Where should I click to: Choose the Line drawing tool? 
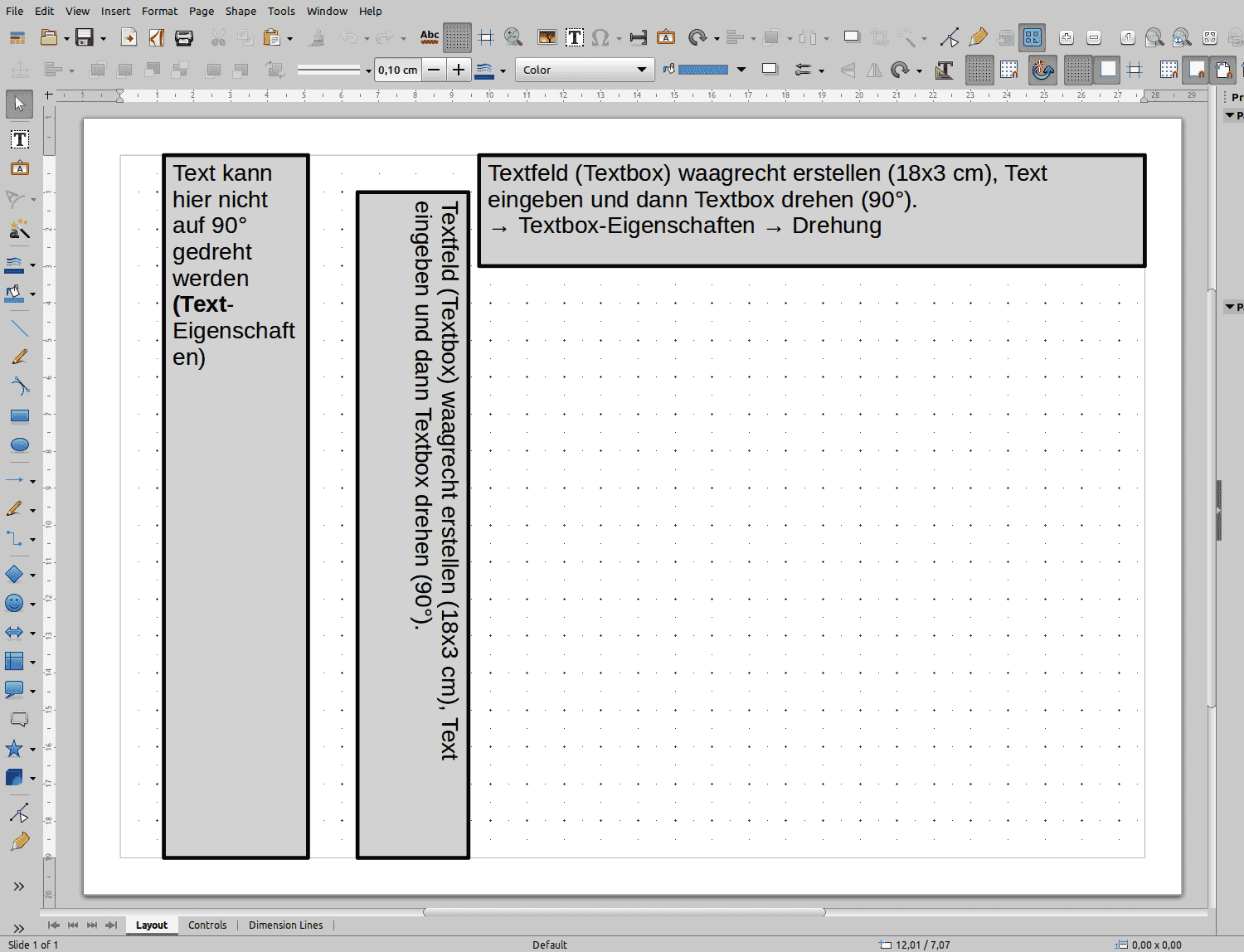(19, 329)
